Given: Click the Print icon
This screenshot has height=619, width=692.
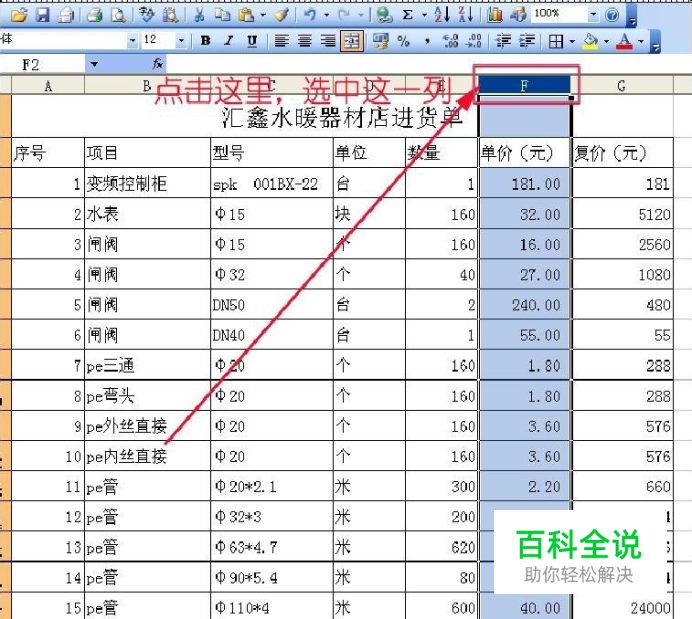Looking at the screenshot, I should [x=94, y=15].
